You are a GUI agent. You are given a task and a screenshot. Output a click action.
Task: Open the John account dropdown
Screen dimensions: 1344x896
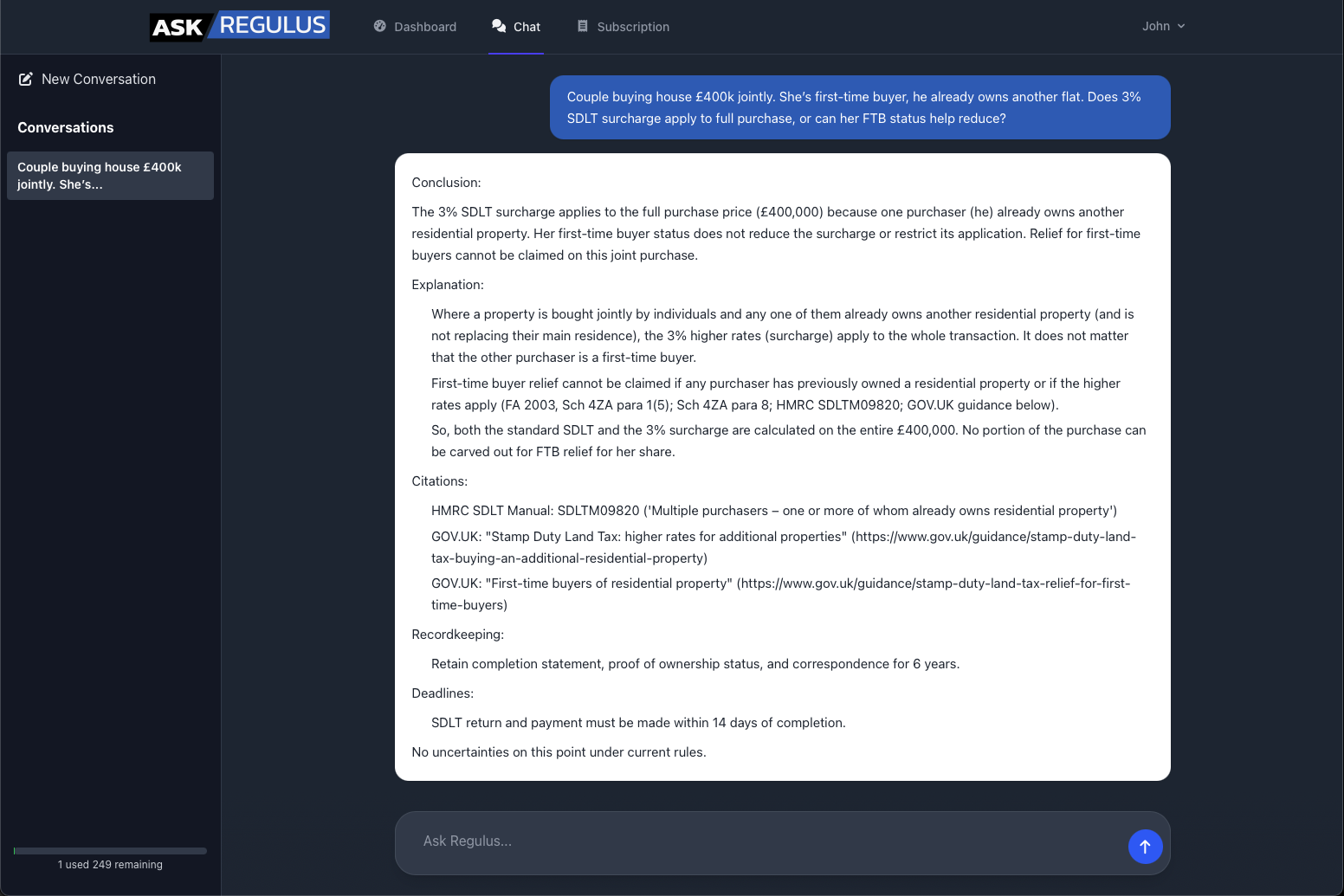click(1162, 26)
